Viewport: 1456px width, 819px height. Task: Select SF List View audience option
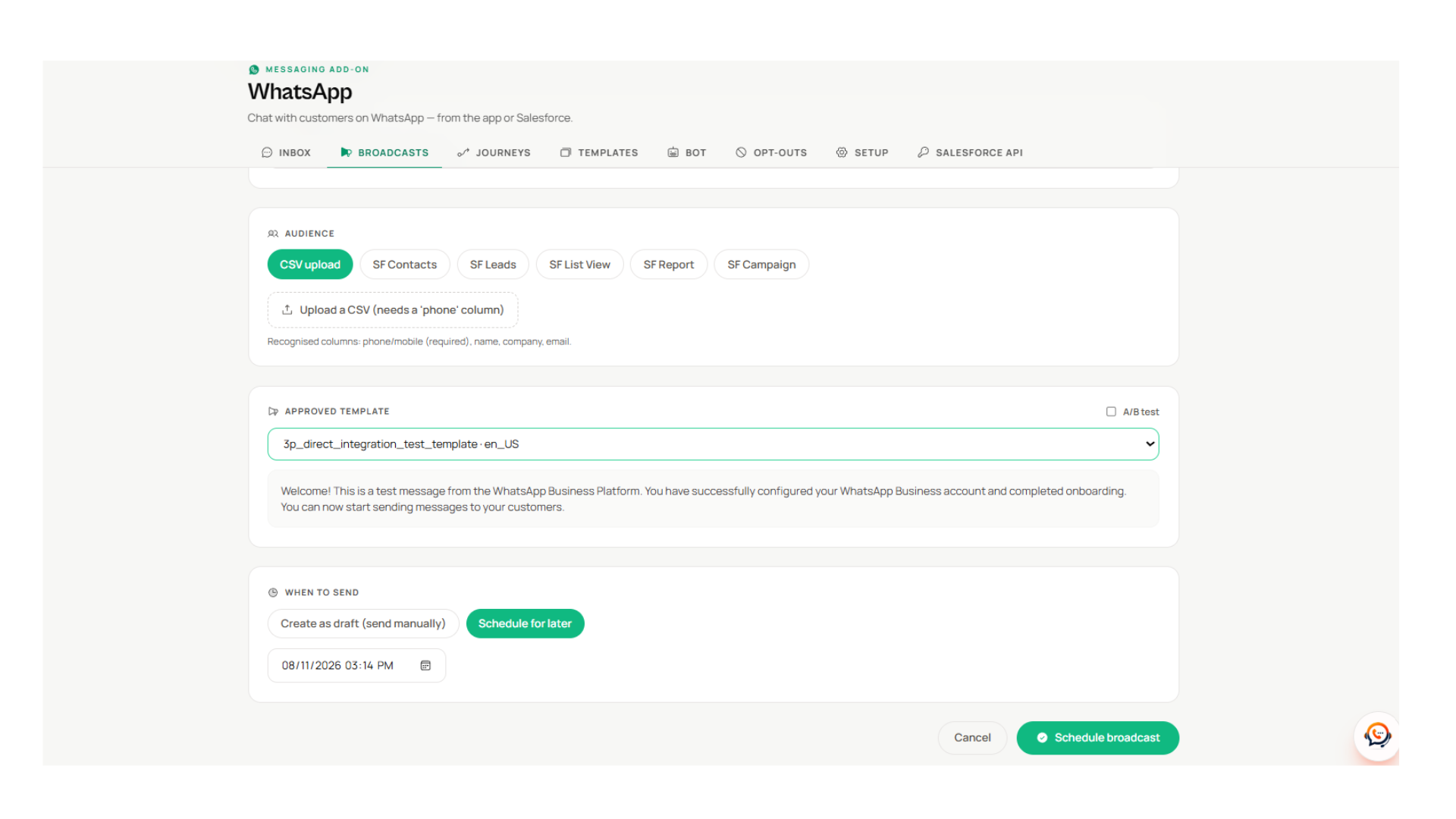pos(580,265)
